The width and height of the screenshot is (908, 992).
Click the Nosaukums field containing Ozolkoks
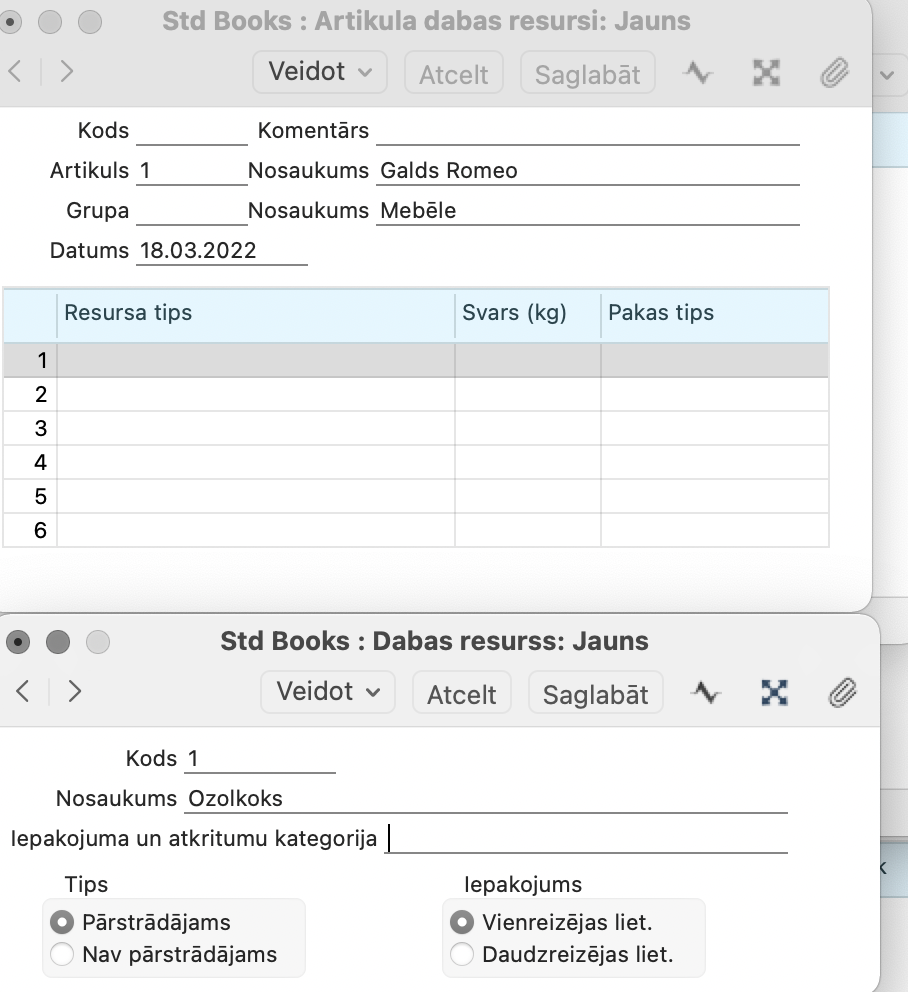(485, 799)
